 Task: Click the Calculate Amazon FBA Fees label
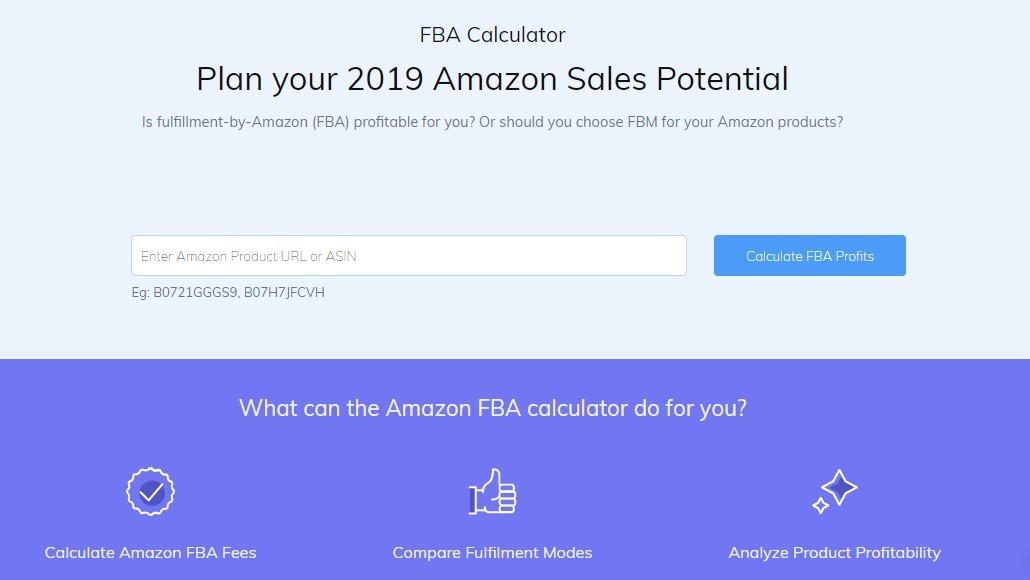(x=151, y=553)
